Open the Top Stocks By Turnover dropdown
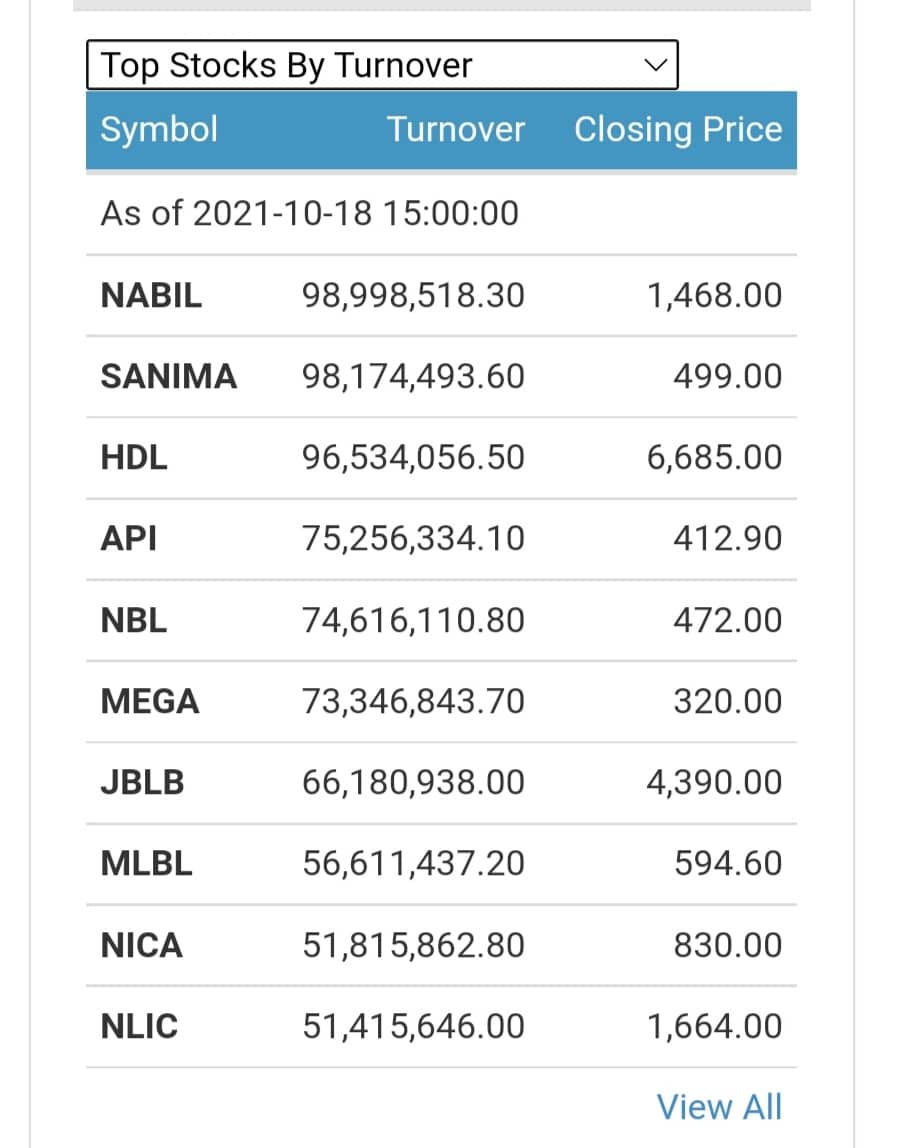Viewport: 905px width, 1148px height. pyautogui.click(x=382, y=66)
